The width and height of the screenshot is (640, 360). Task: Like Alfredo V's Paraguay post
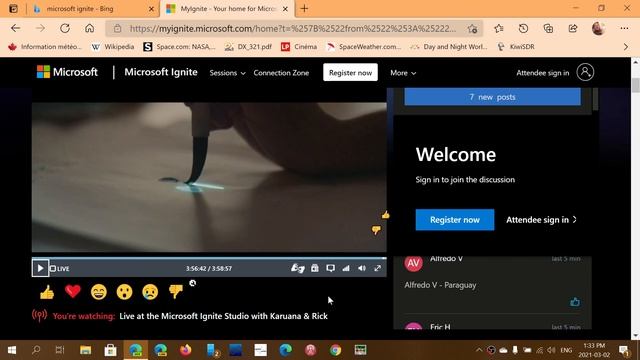(x=575, y=302)
